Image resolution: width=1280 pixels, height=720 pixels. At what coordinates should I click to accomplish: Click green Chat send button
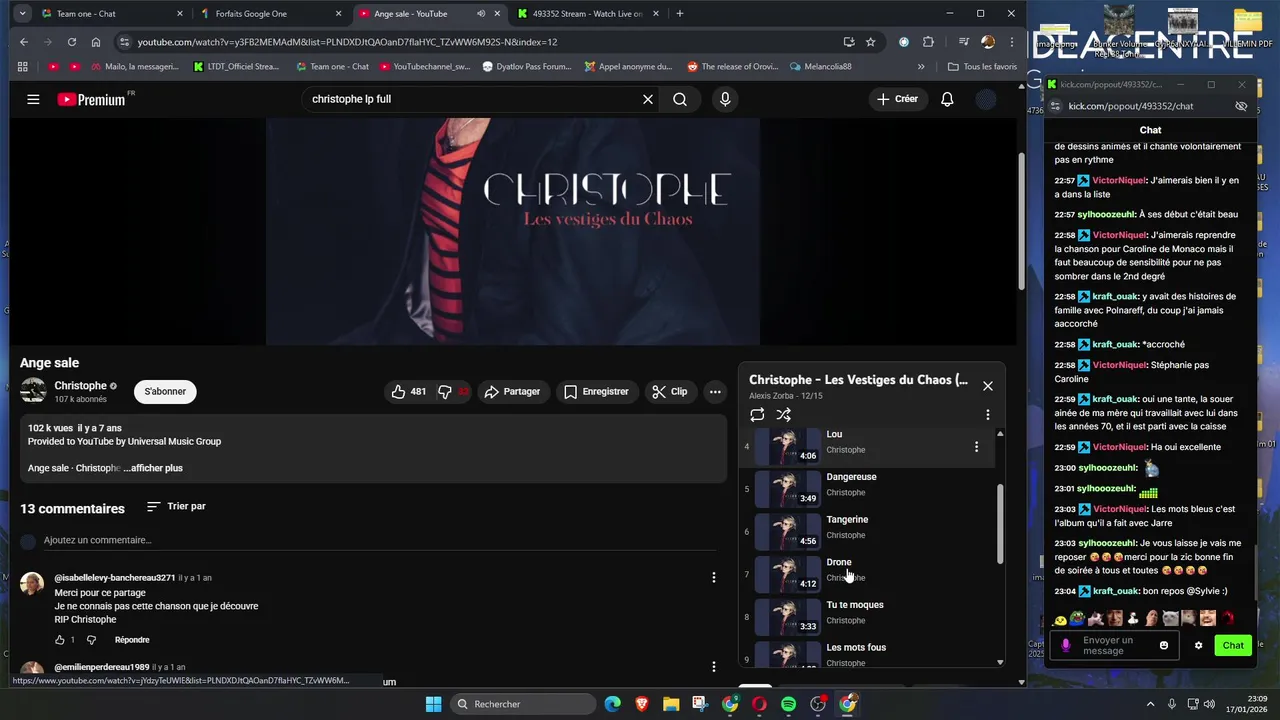click(x=1233, y=645)
